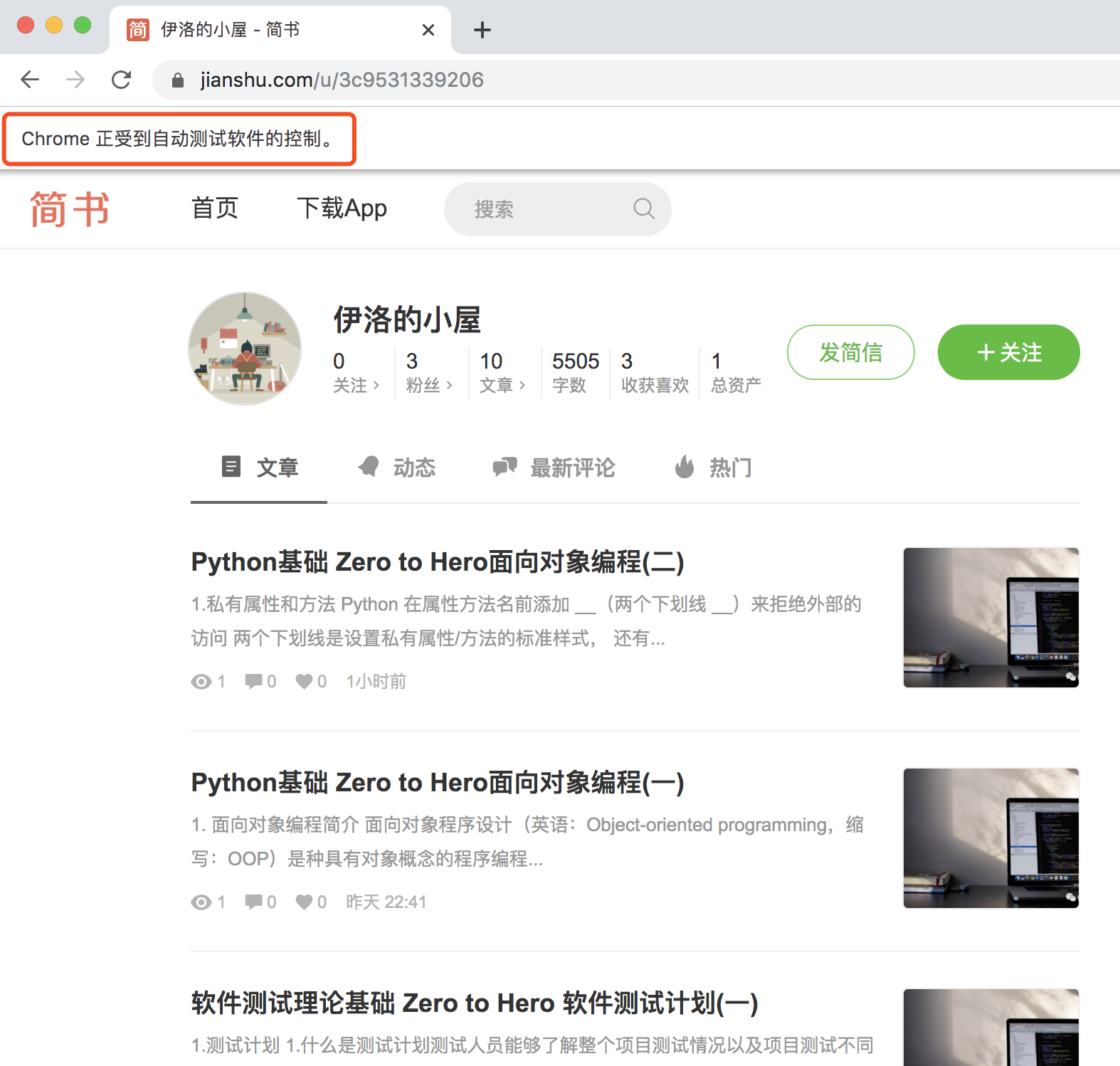Image resolution: width=1120 pixels, height=1066 pixels.
Task: Switch to the 文章 tab
Action: [x=259, y=468]
